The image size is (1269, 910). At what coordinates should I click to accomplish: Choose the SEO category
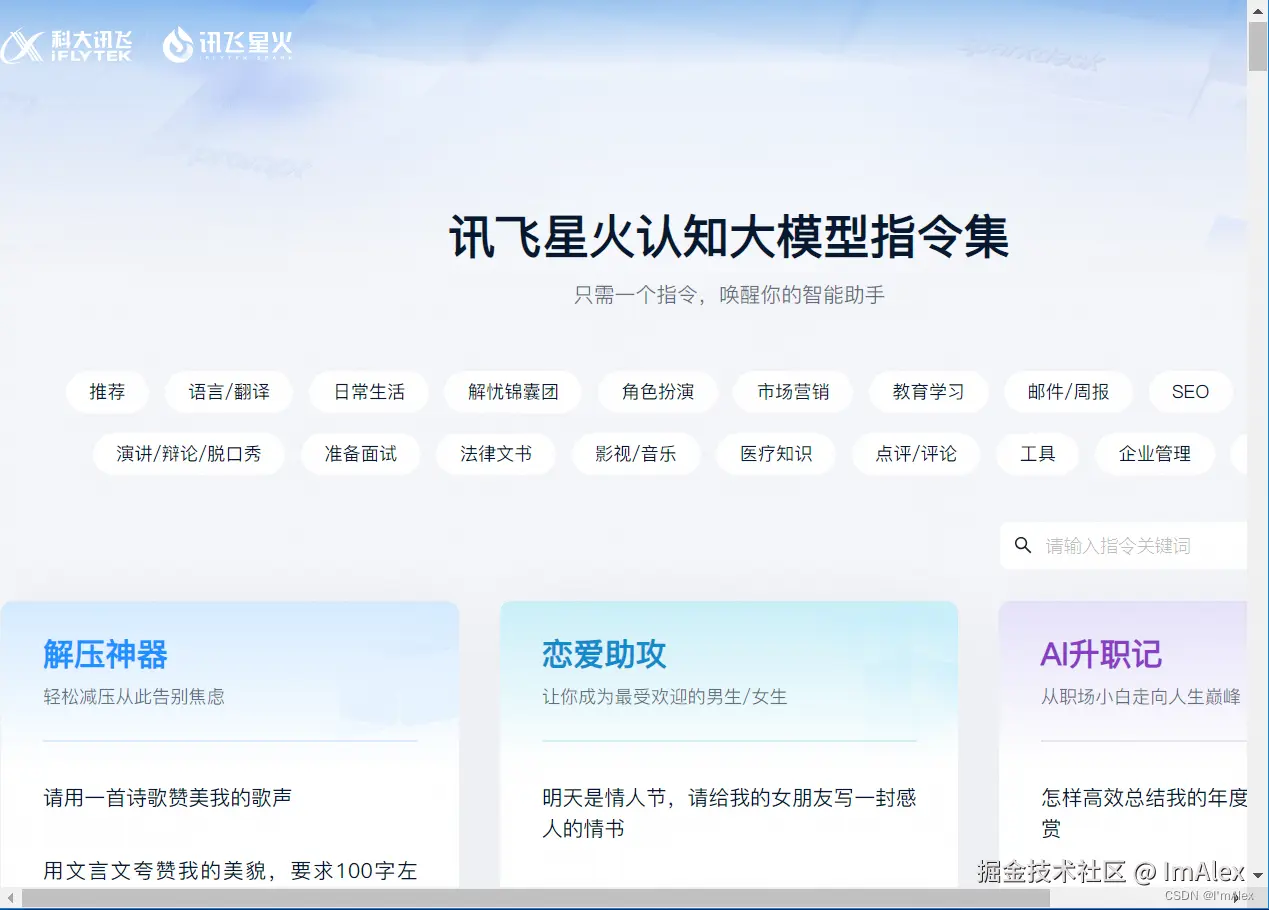(x=1190, y=392)
